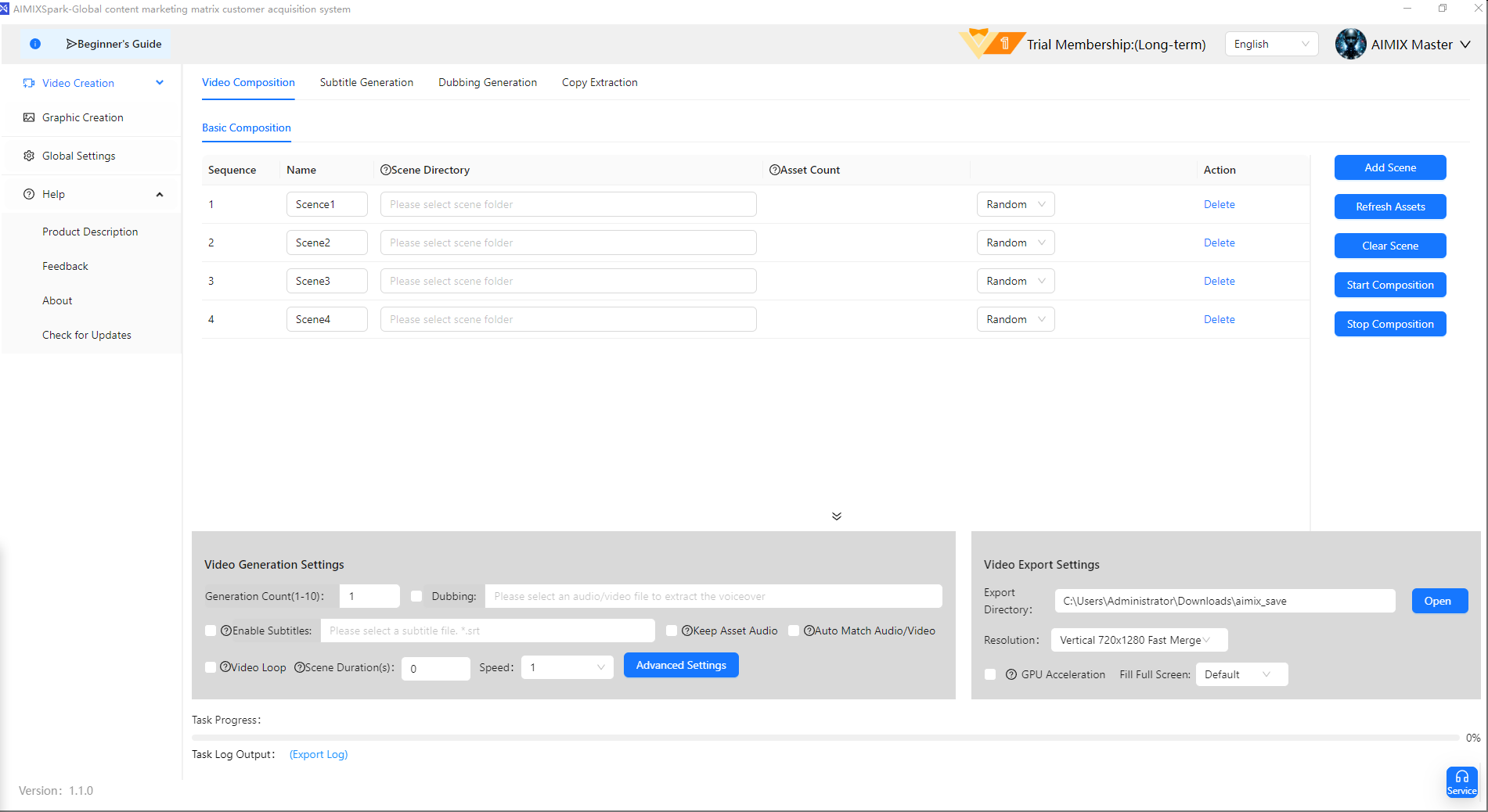Collapse the panel with double-chevron down icon
Screen dimensions: 1488x812
[837, 516]
